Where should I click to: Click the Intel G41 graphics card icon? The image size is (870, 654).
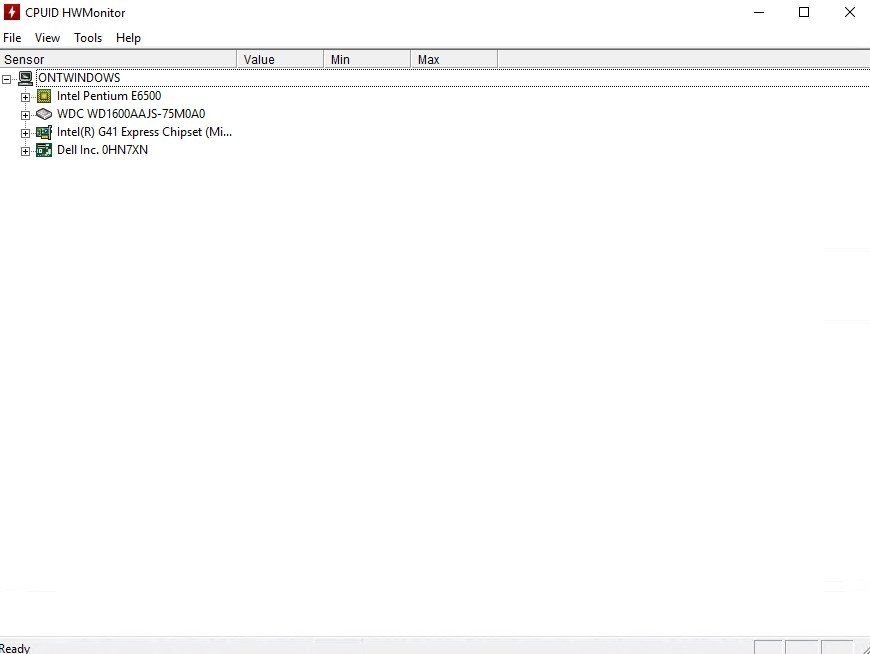[44, 133]
